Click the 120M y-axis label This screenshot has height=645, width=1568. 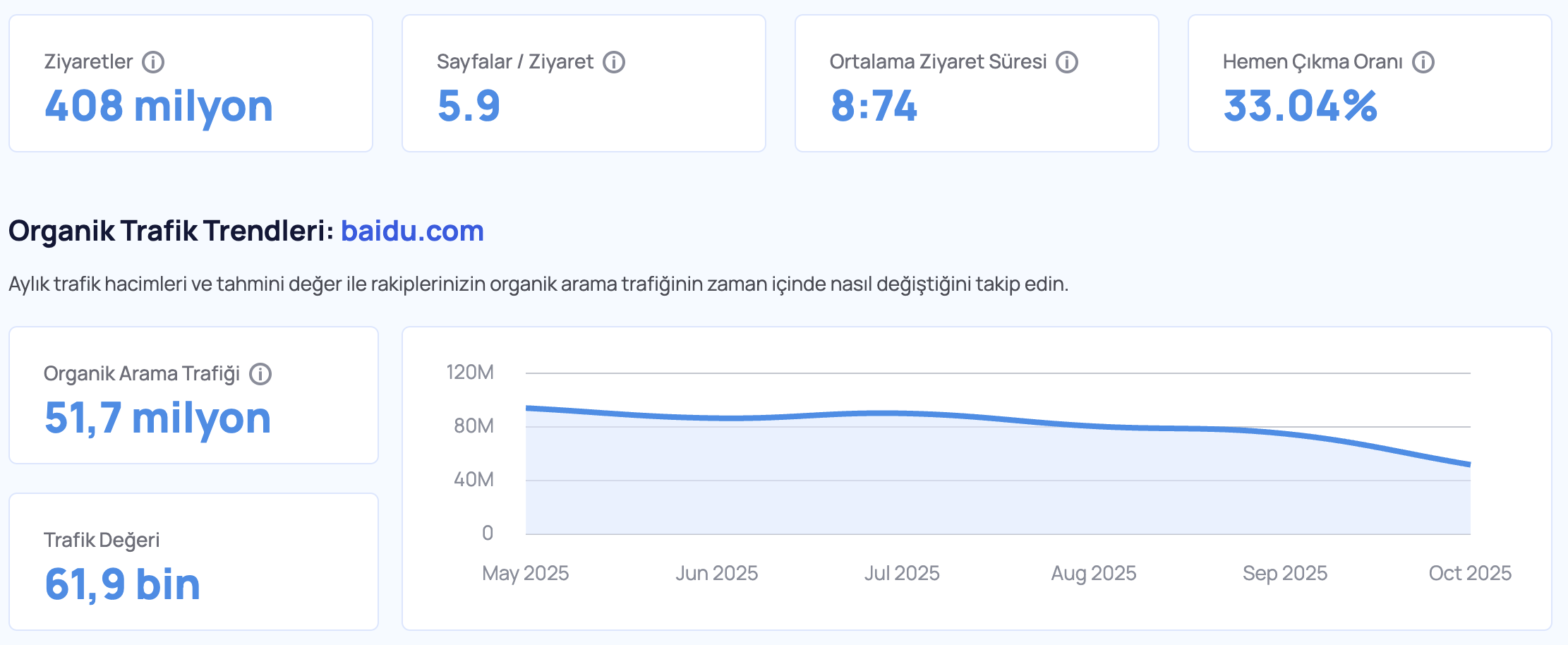click(x=470, y=373)
